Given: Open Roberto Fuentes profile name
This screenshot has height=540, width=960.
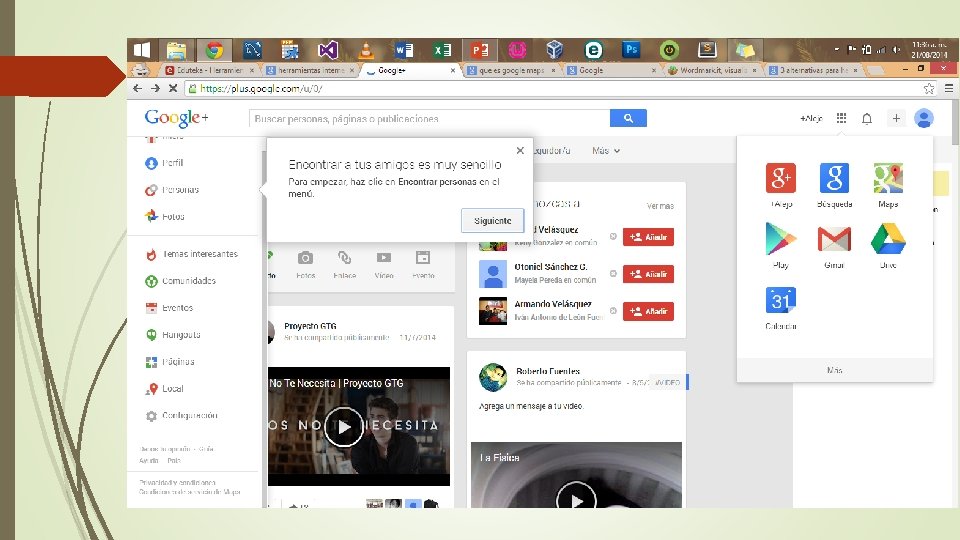Looking at the screenshot, I should click(548, 371).
